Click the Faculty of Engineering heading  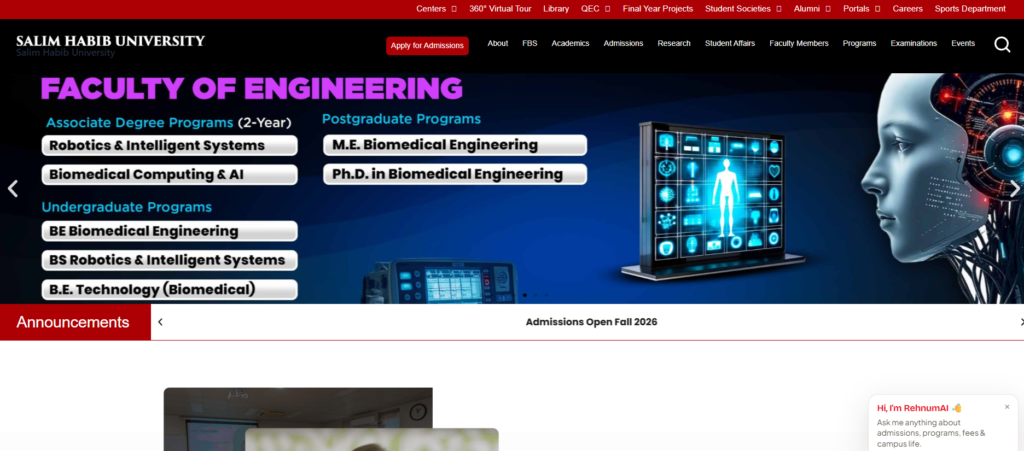click(251, 89)
